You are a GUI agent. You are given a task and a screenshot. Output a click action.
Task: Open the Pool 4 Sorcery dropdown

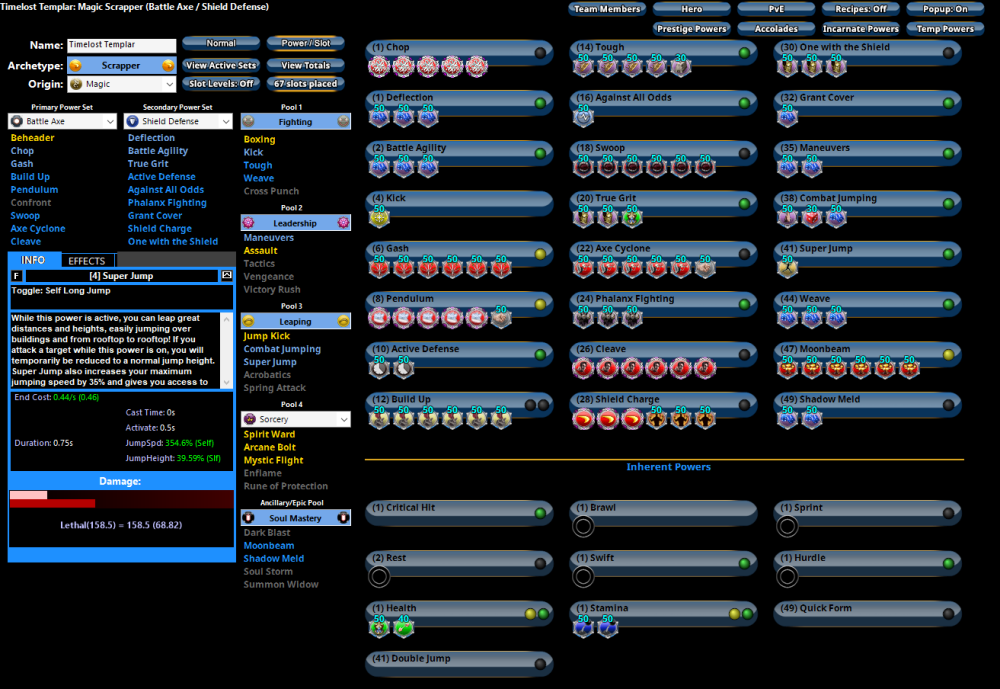click(296, 420)
